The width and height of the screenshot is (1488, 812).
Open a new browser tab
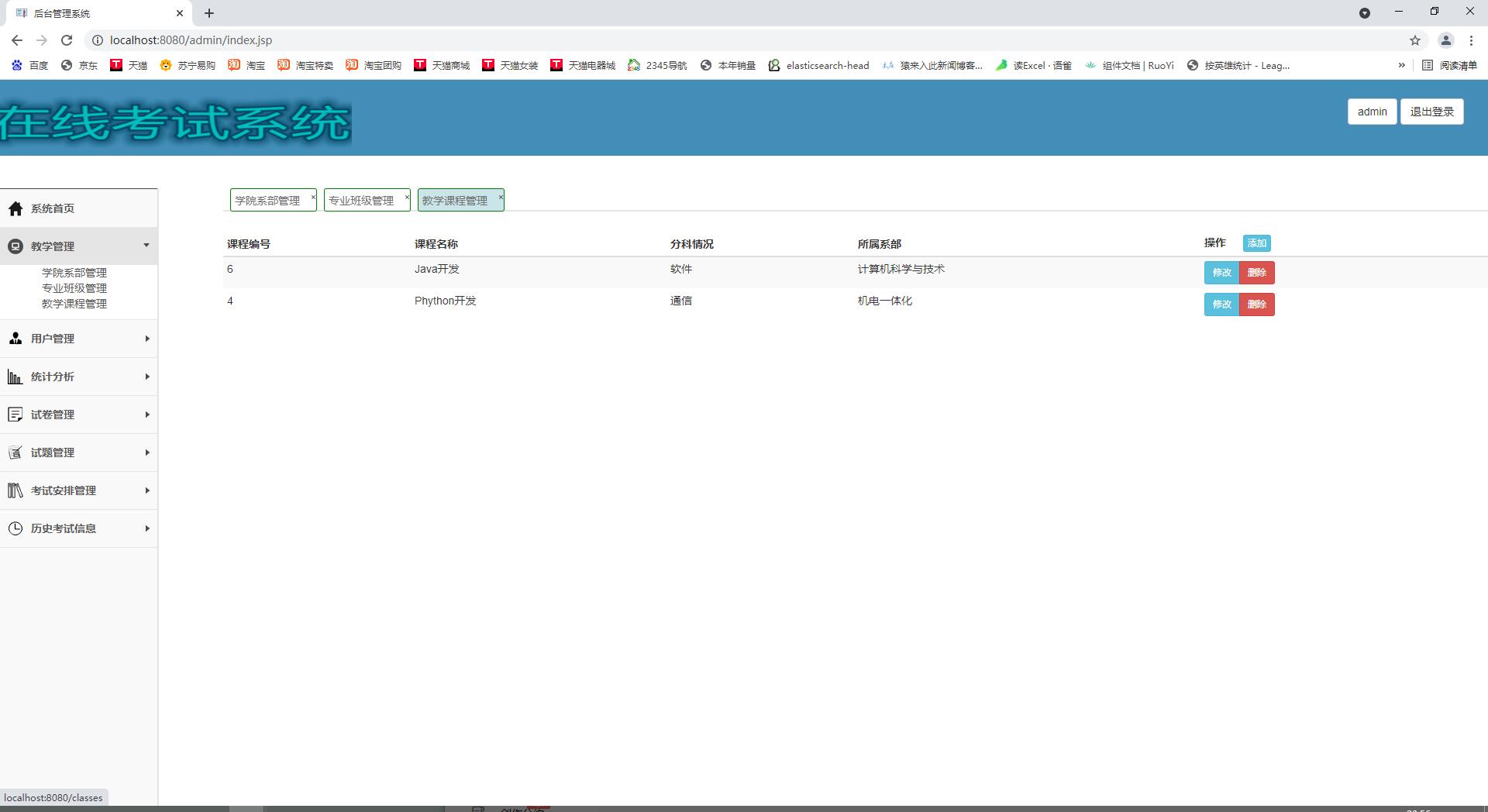pos(209,13)
